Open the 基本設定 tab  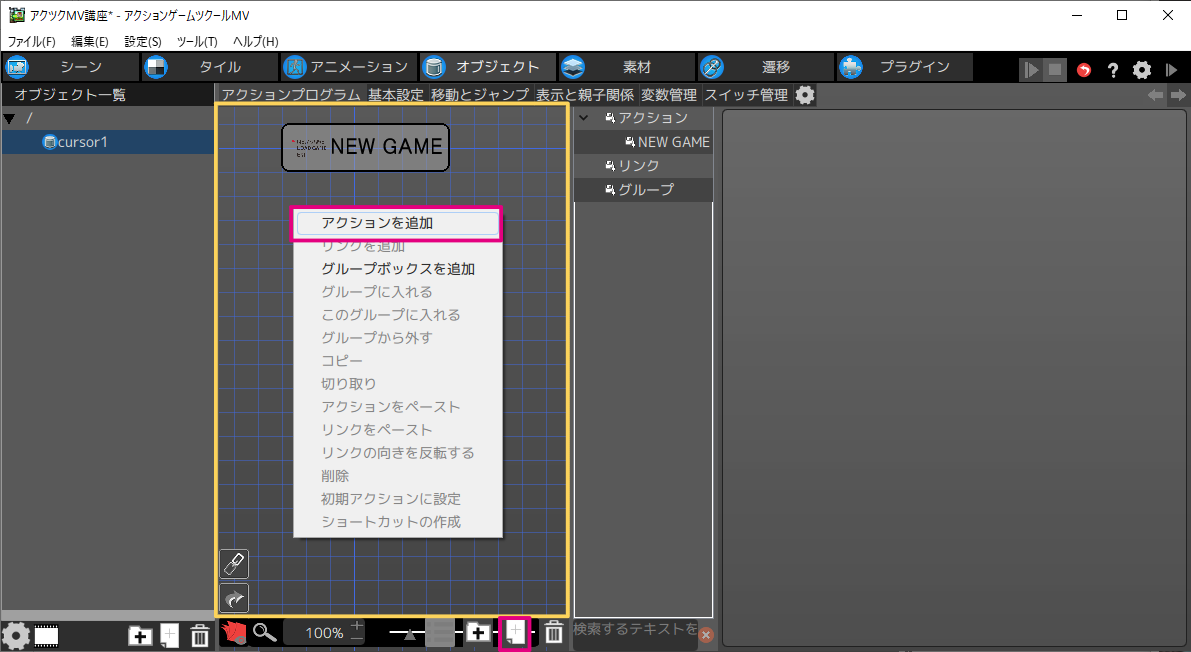(x=395, y=95)
